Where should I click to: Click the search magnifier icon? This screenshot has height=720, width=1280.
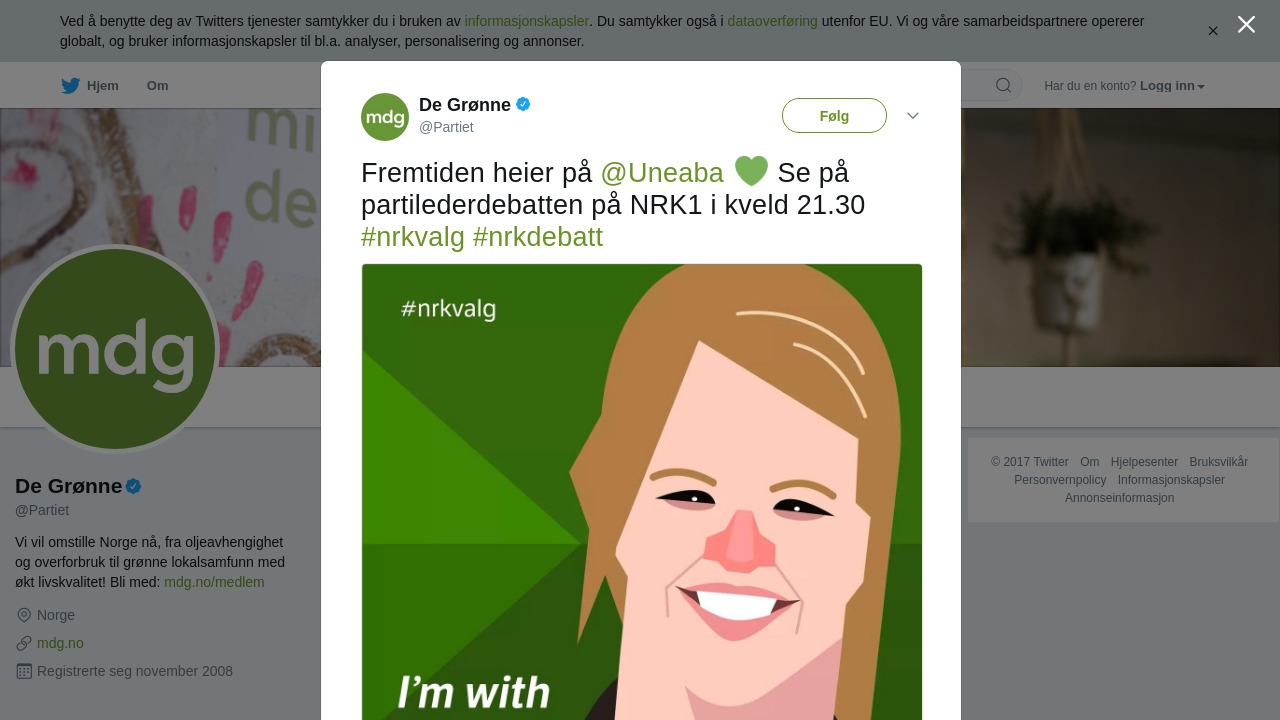(1003, 85)
